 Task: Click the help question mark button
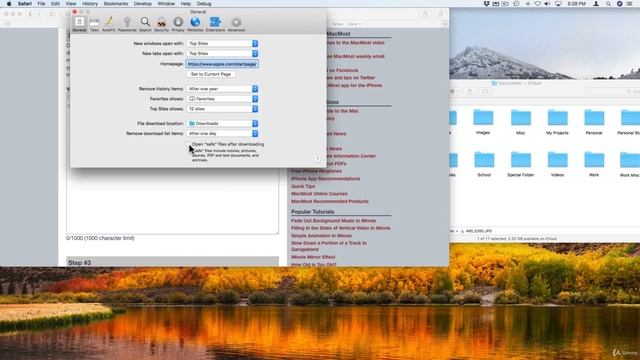317,159
